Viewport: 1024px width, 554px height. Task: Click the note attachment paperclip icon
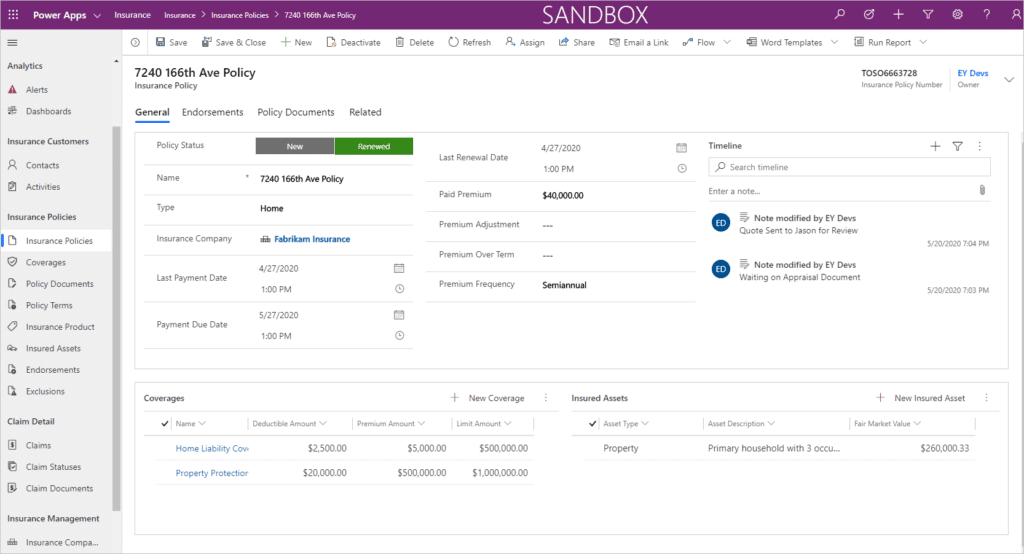982,190
